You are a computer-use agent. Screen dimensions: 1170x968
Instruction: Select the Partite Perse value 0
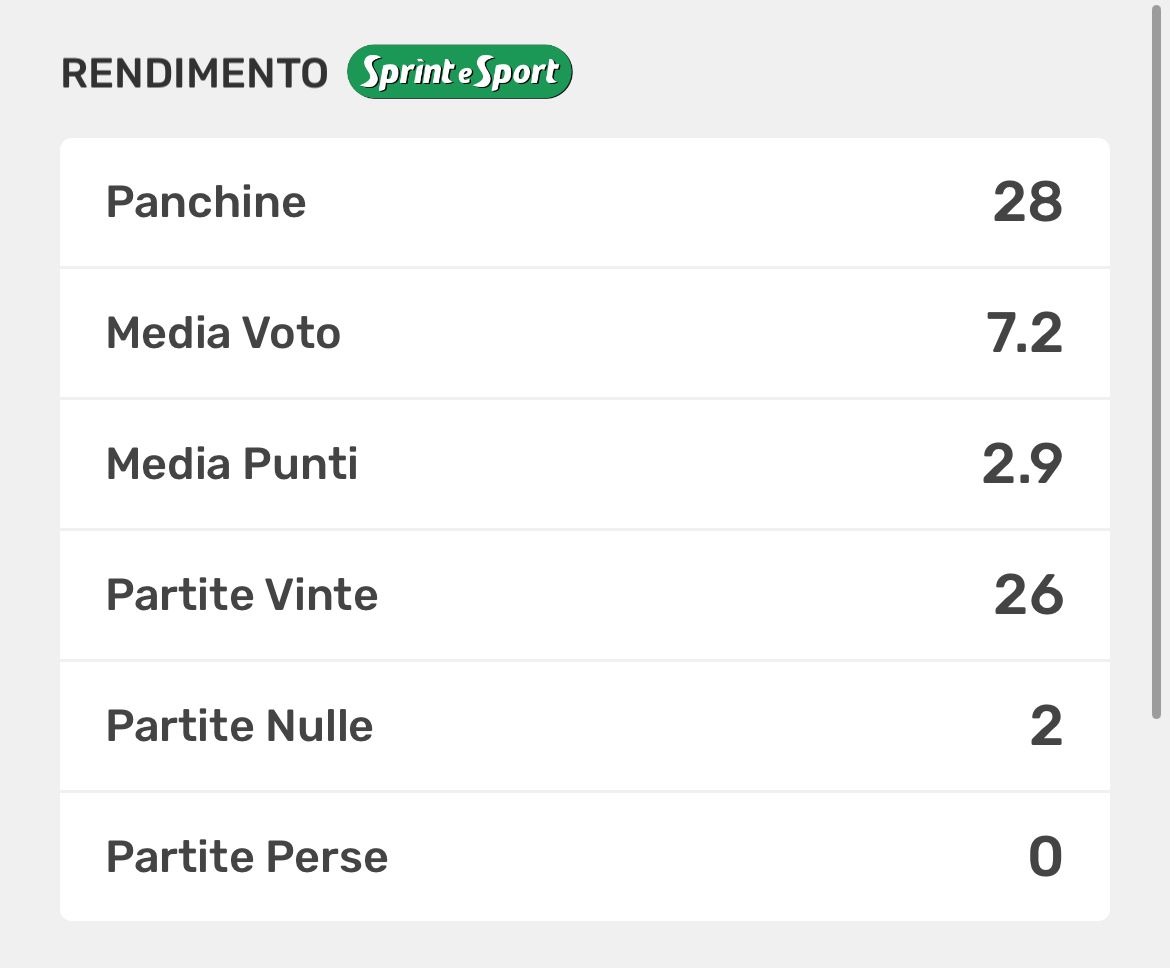(1045, 857)
